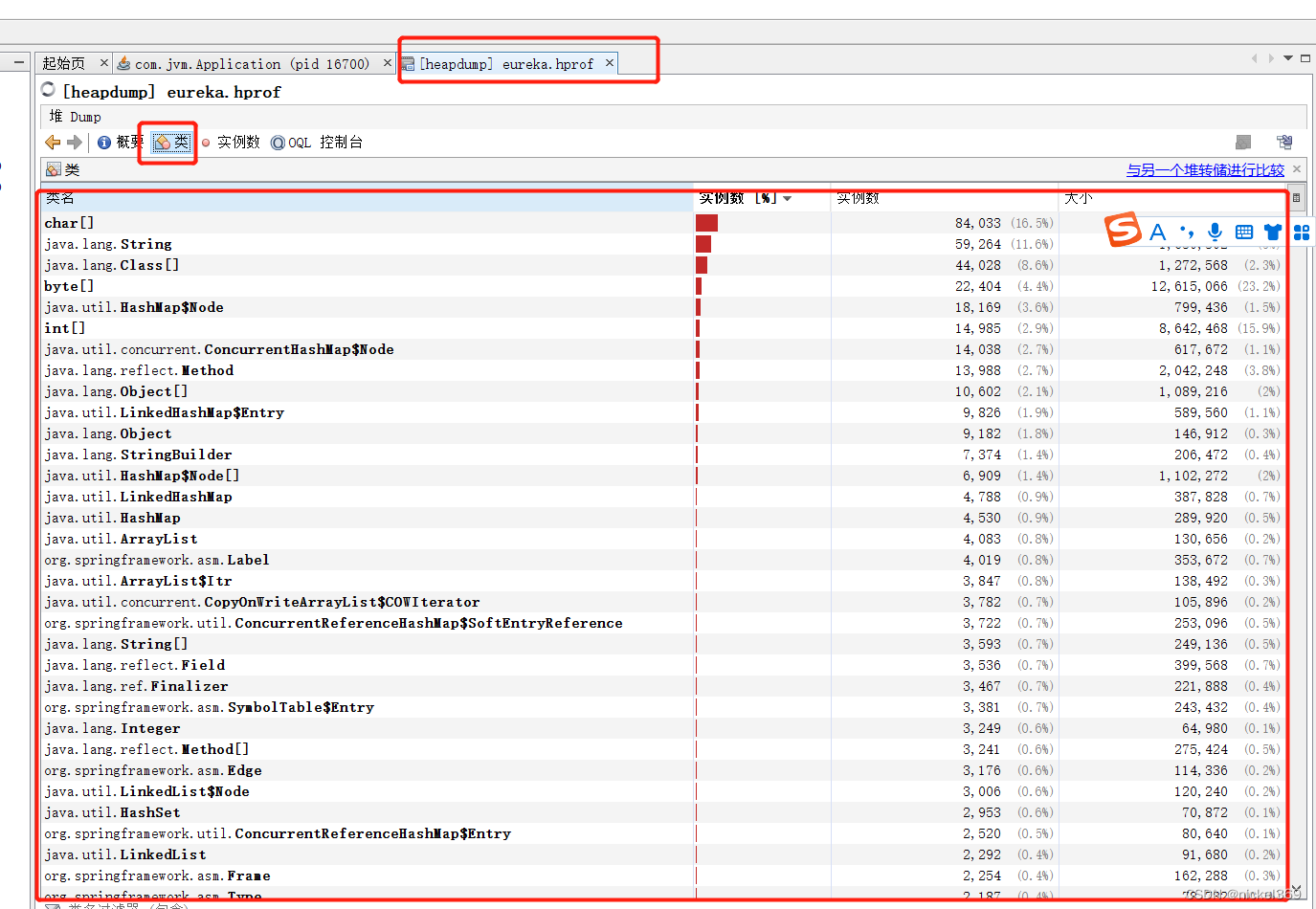Go back with the left arrow icon
Viewport: 1316px width, 909px height.
[x=53, y=143]
